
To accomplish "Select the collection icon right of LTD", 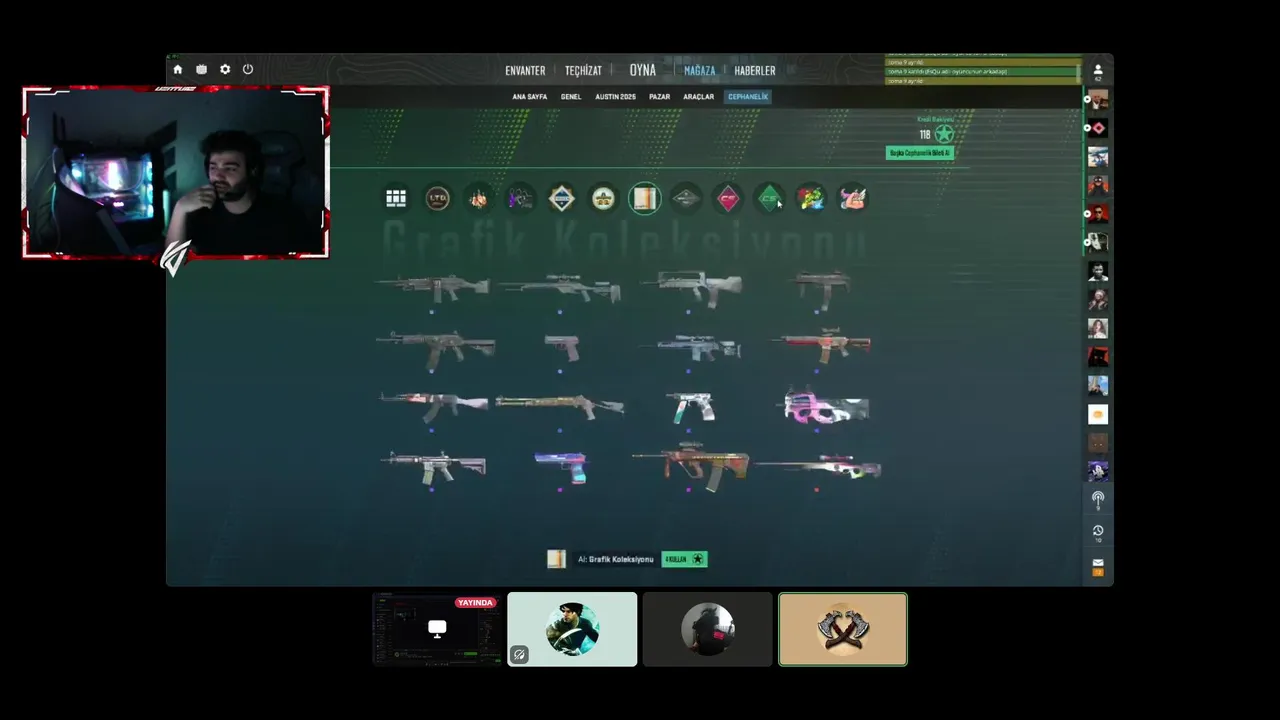I will coord(479,198).
